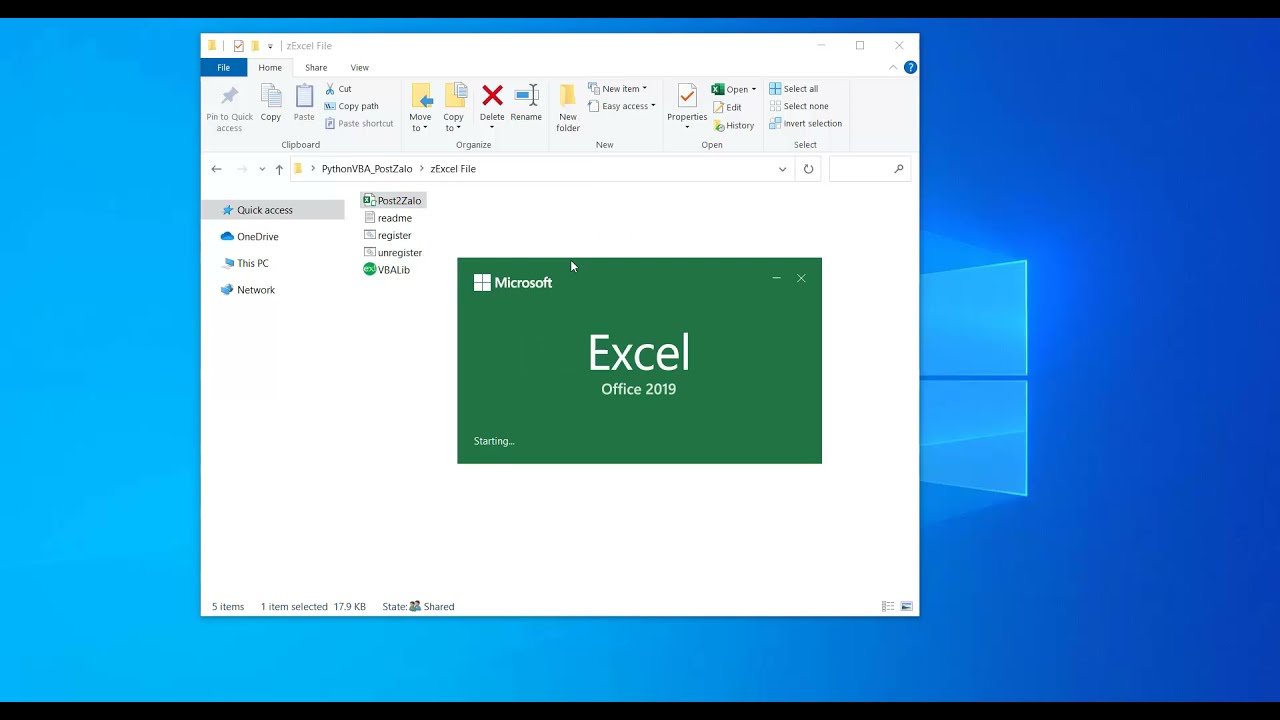Click Invert selection in ribbon
The width and height of the screenshot is (1280, 720).
point(805,123)
